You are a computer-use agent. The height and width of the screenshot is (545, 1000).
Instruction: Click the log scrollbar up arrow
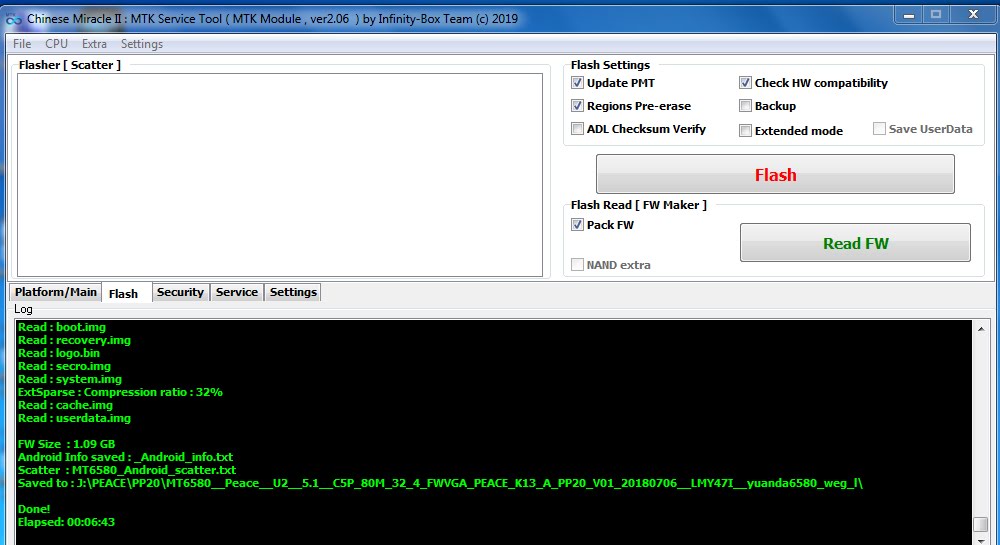981,329
